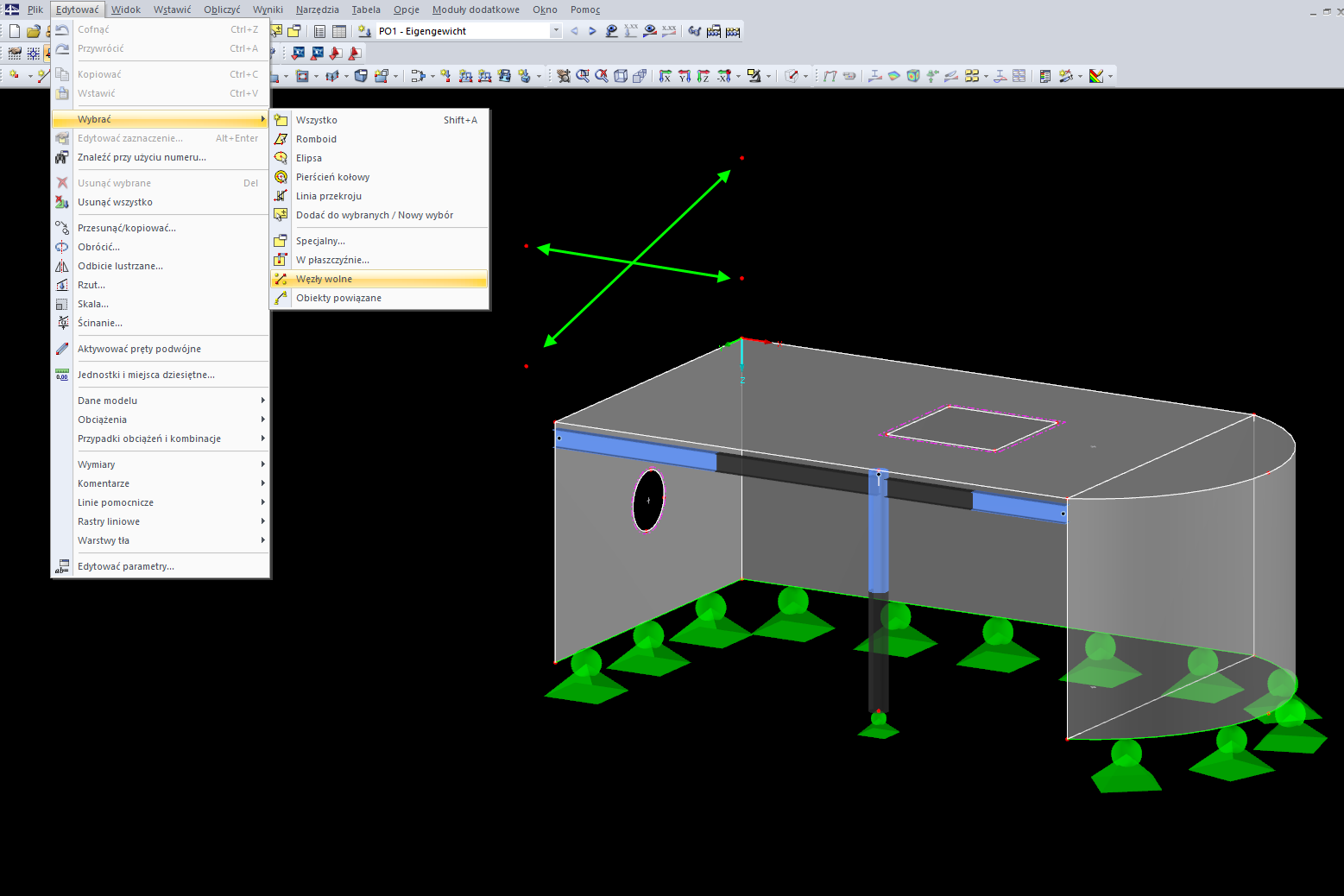The height and width of the screenshot is (896, 1344).
Task: Open the Moduły dodatkowe menu
Action: (476, 9)
